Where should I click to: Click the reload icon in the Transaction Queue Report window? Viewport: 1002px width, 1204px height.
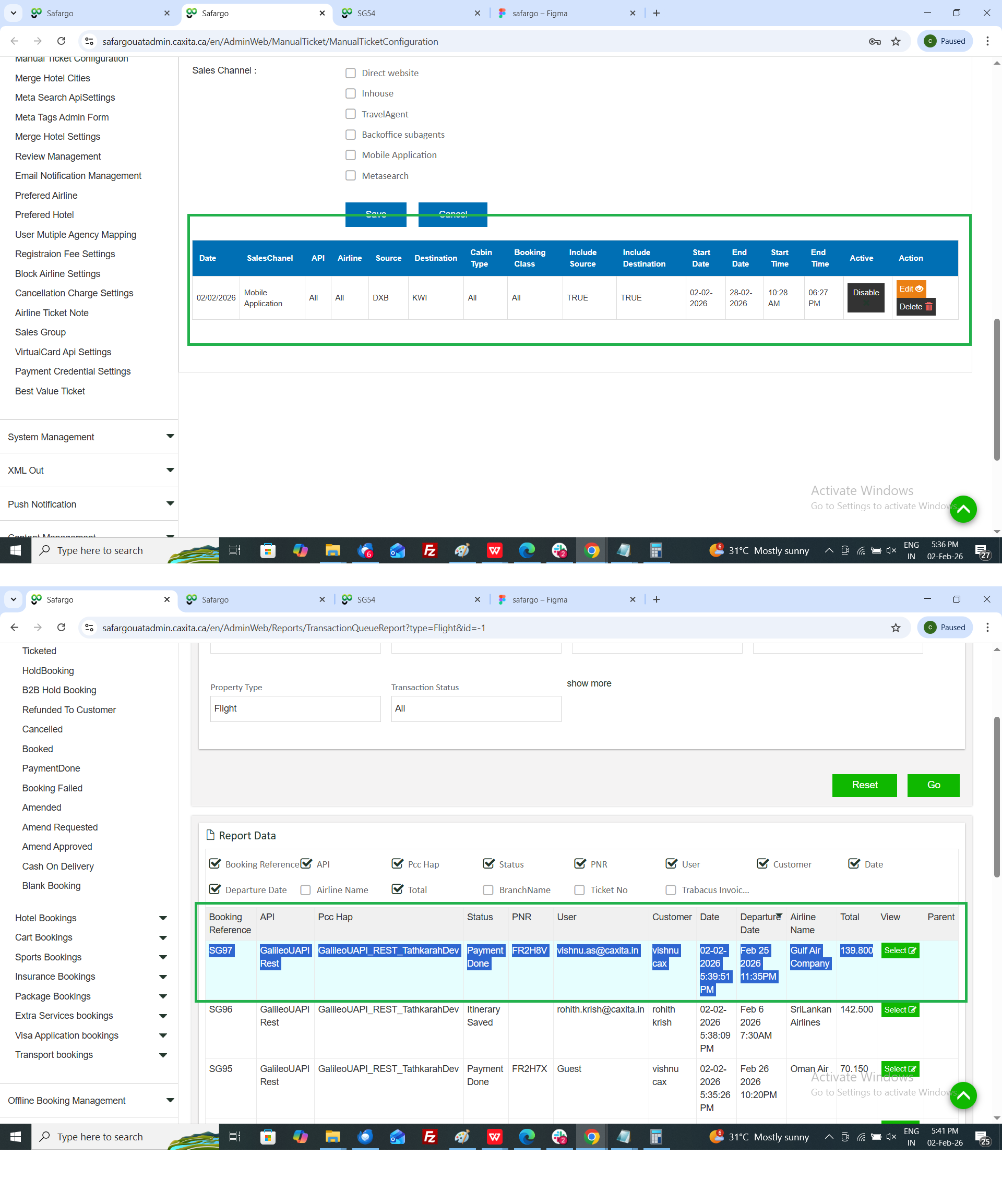[62, 627]
